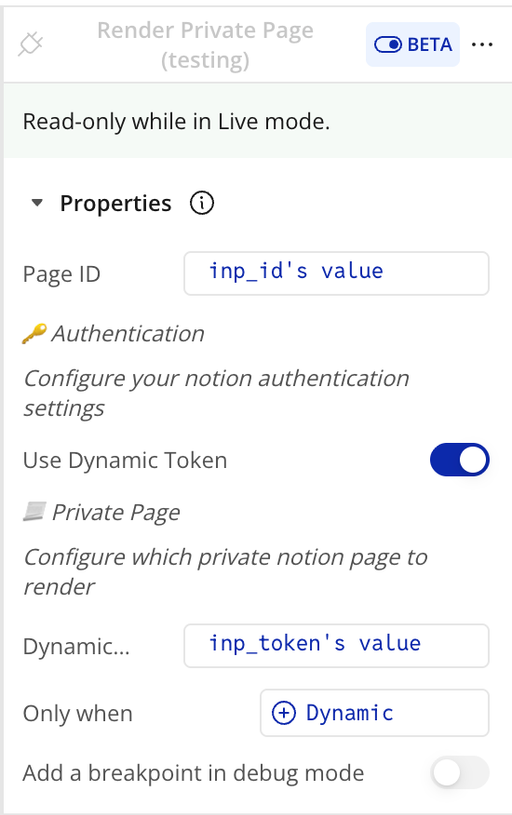
Task: Click the Authentication section label
Action: [x=128, y=334]
